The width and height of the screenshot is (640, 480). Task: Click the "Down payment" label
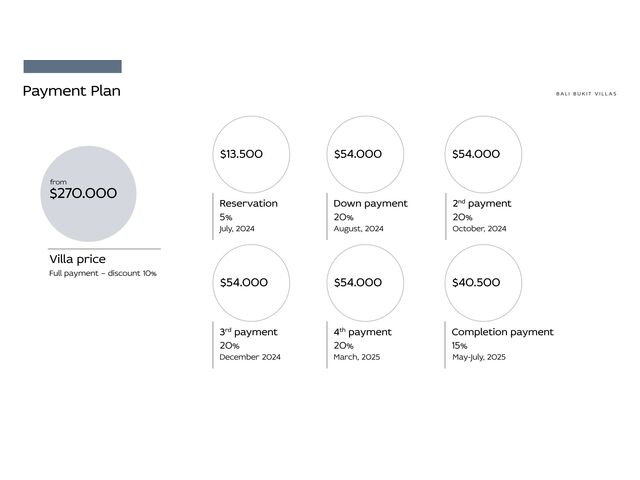(x=370, y=203)
